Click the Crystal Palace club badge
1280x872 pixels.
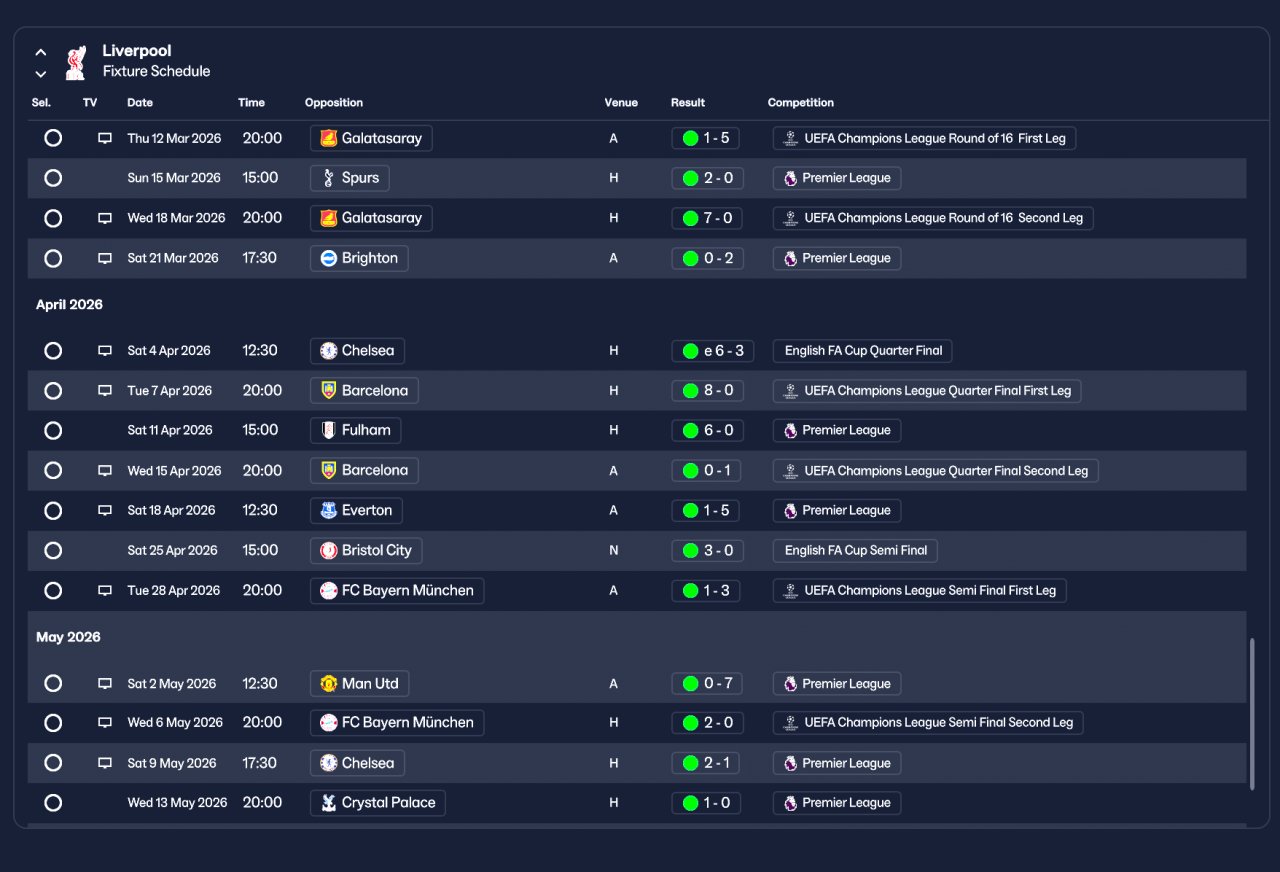click(x=329, y=803)
